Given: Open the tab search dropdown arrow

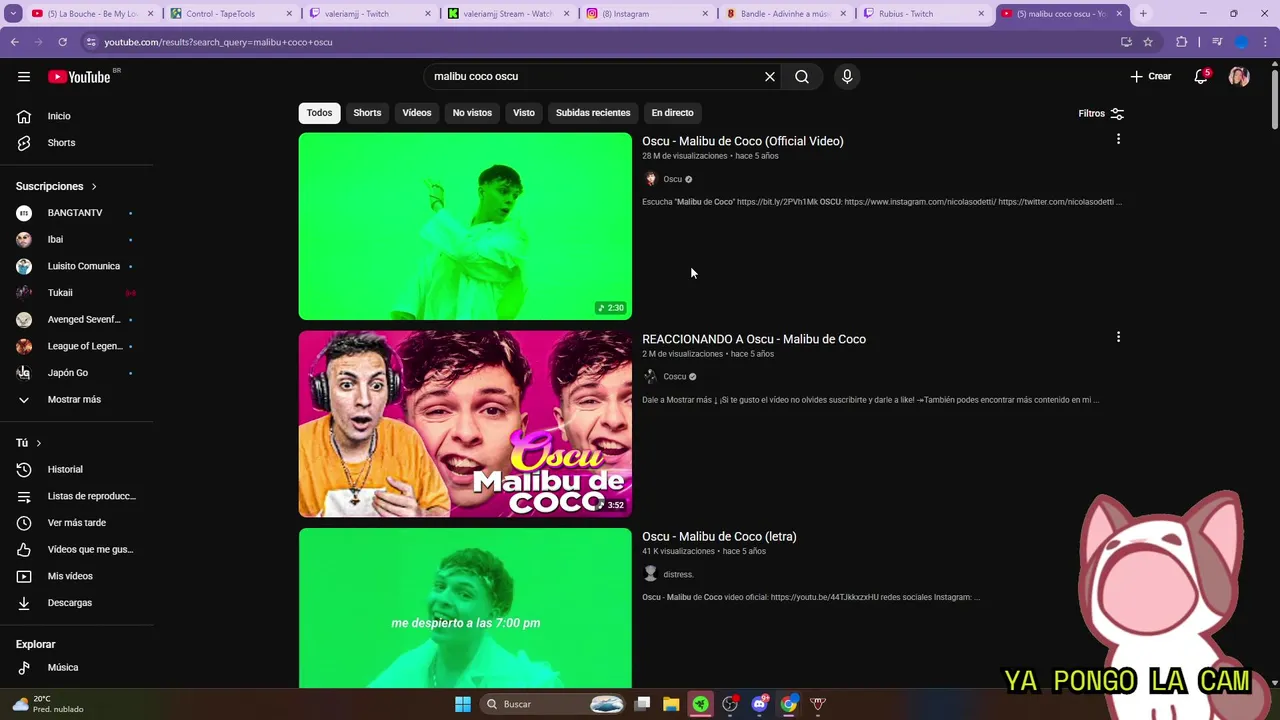Looking at the screenshot, I should pyautogui.click(x=13, y=14).
